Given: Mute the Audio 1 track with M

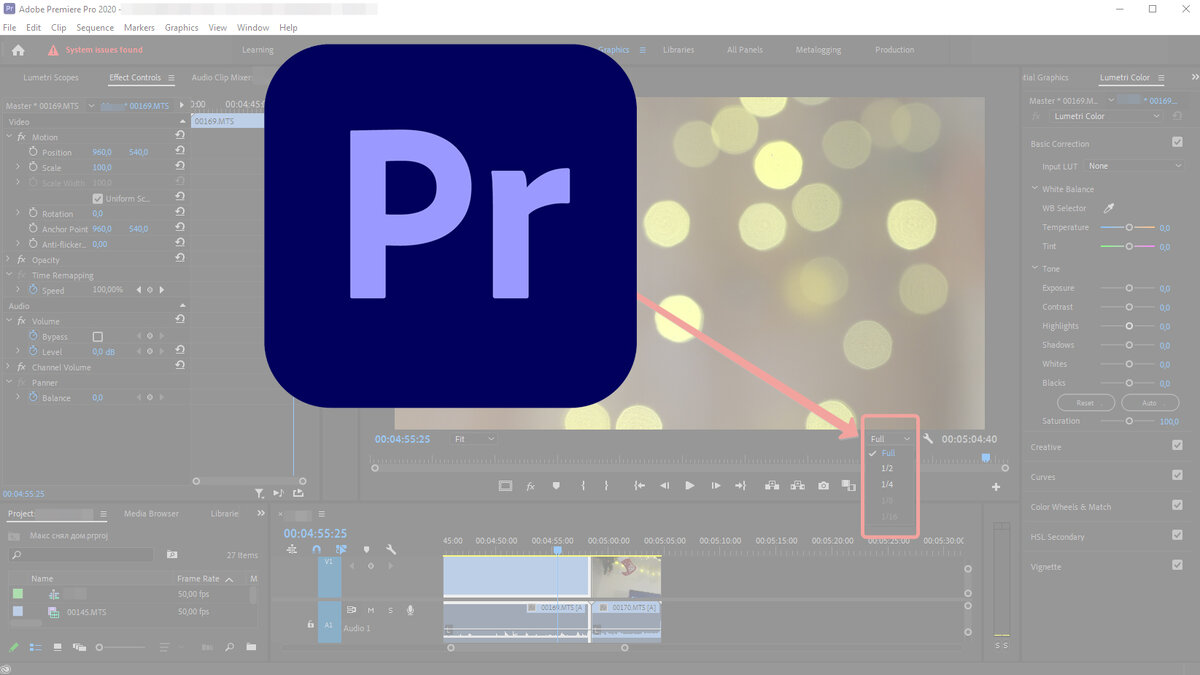Looking at the screenshot, I should pos(371,610).
